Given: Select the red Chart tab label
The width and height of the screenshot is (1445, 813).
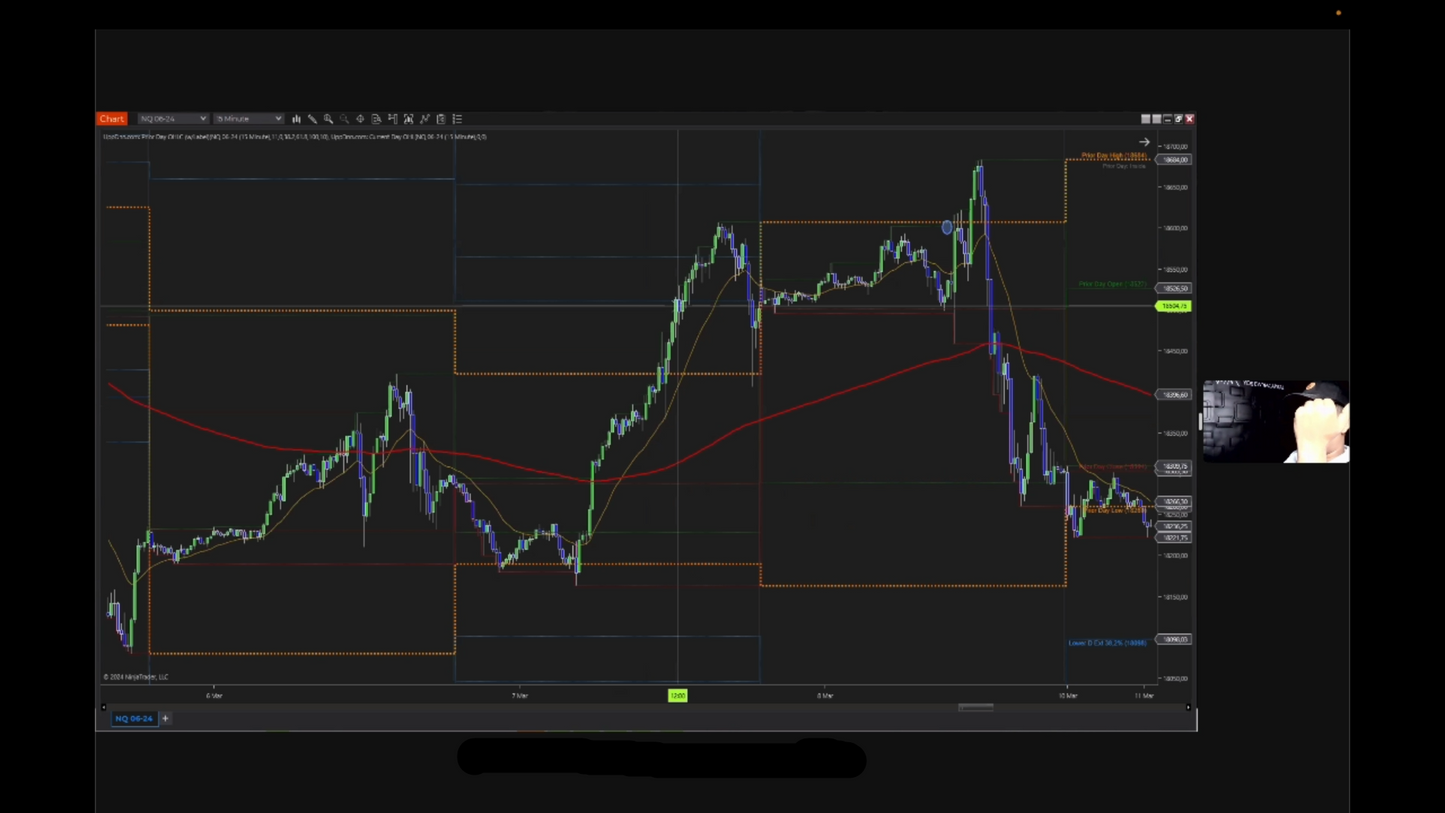Looking at the screenshot, I should pyautogui.click(x=111, y=119).
